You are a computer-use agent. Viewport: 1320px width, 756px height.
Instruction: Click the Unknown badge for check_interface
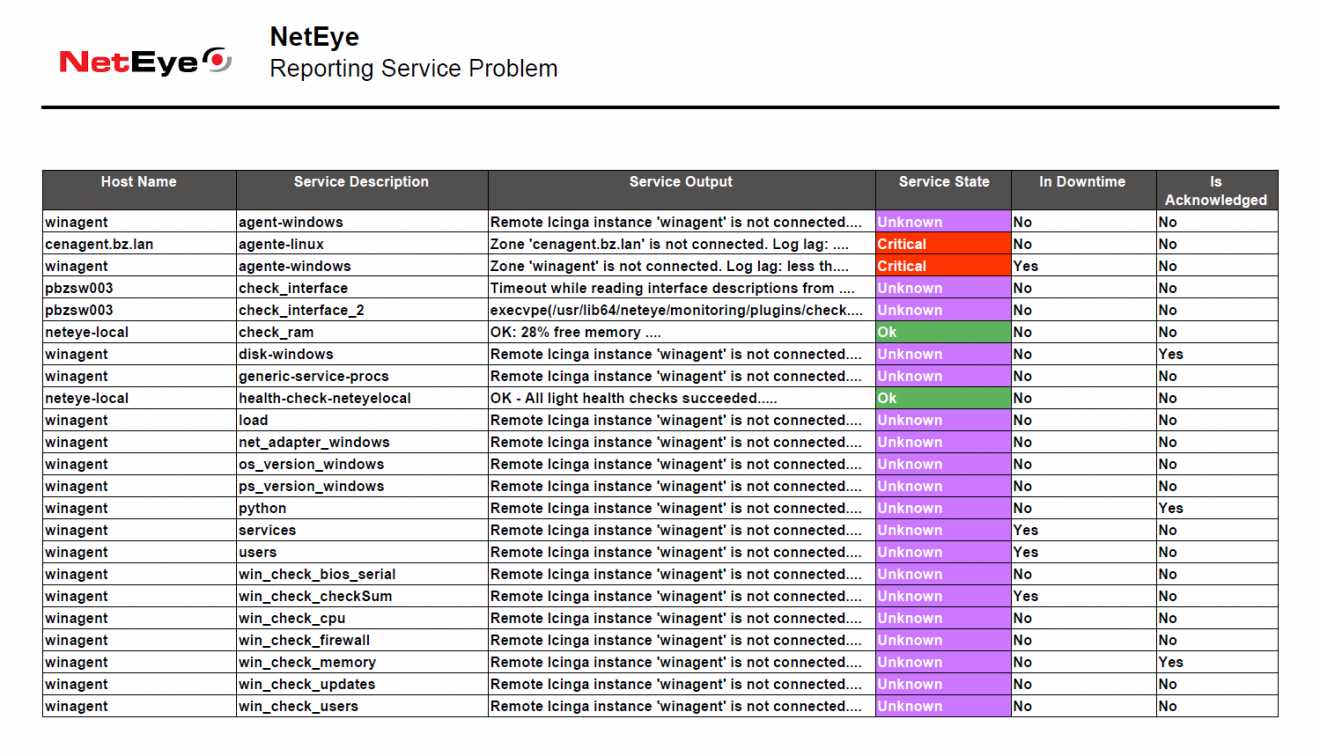pyautogui.click(x=941, y=288)
